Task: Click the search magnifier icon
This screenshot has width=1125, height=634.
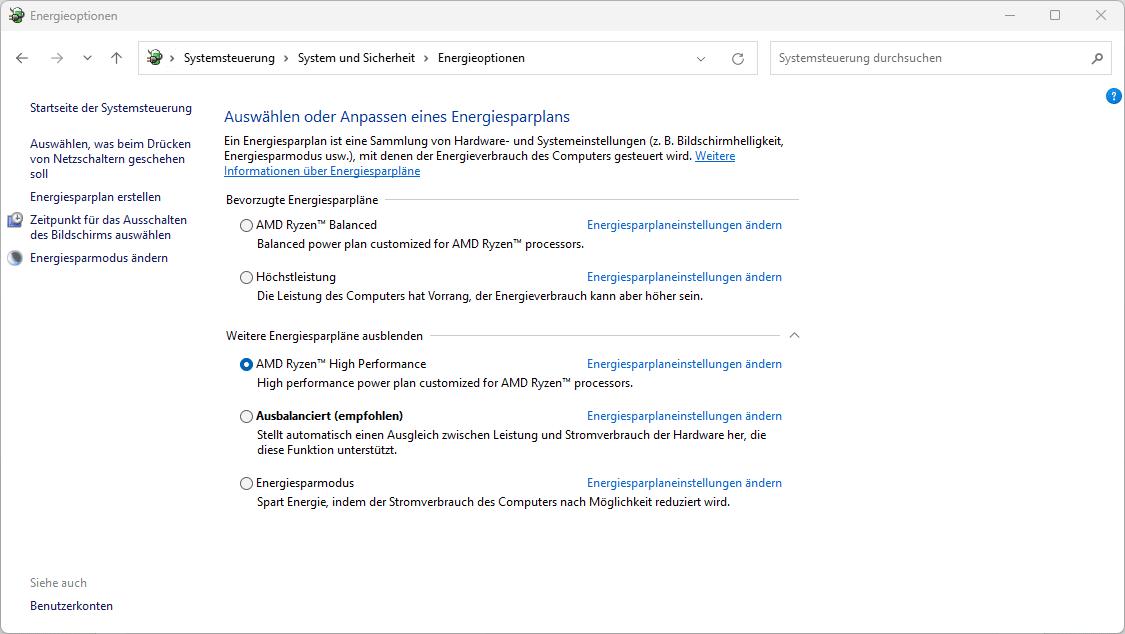Action: [1097, 58]
